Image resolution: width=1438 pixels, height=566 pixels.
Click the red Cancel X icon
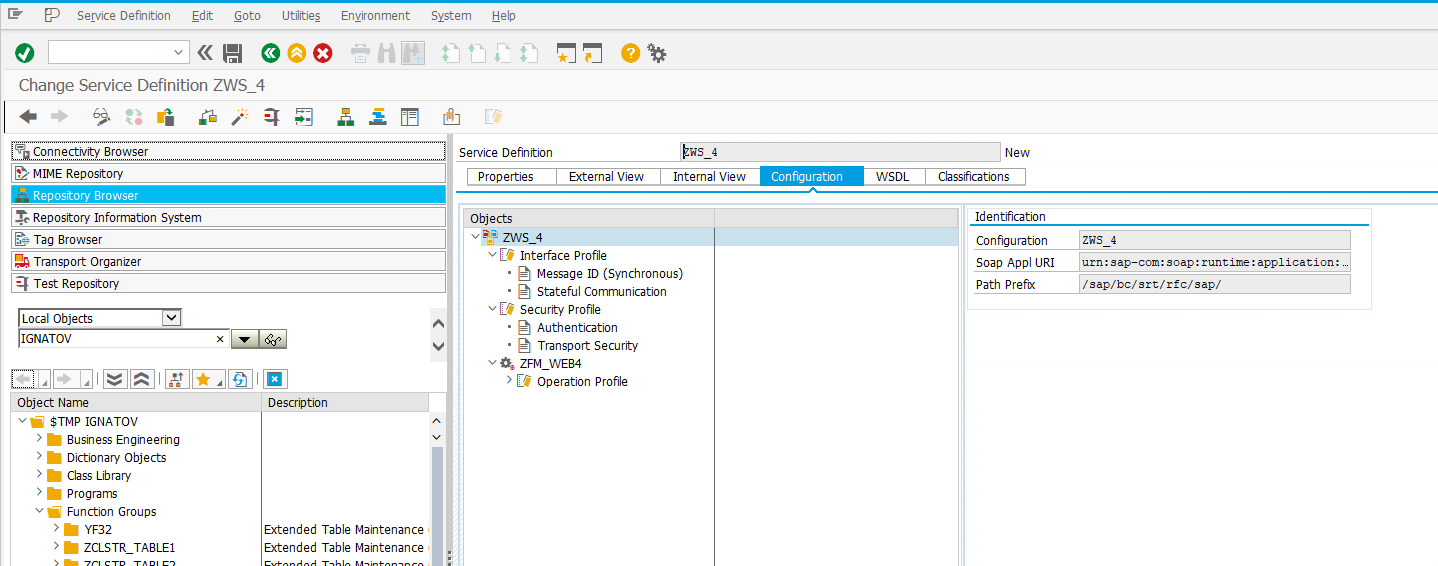[323, 53]
